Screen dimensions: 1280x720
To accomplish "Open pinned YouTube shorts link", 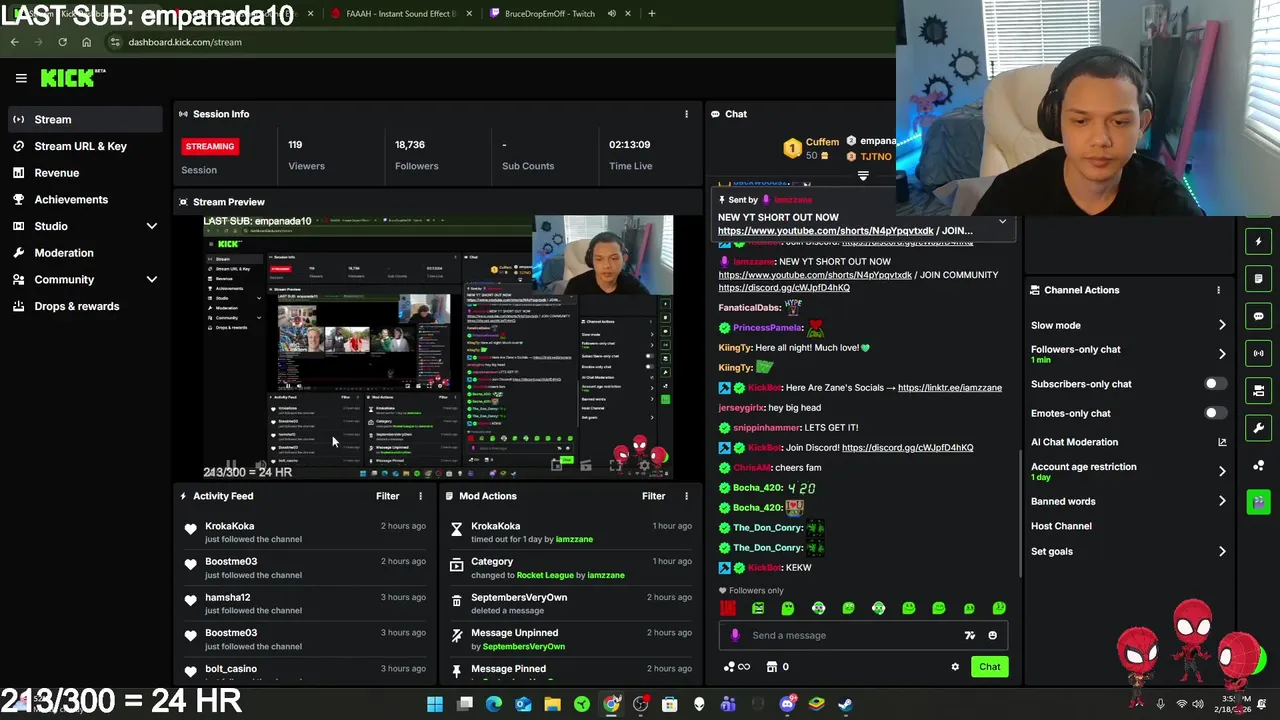I will click(825, 231).
